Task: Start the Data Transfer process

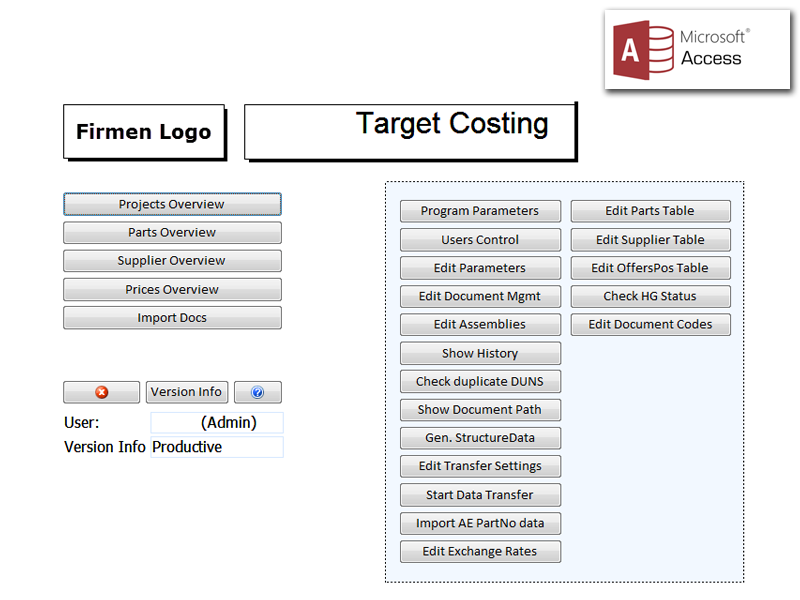Action: pos(480,495)
